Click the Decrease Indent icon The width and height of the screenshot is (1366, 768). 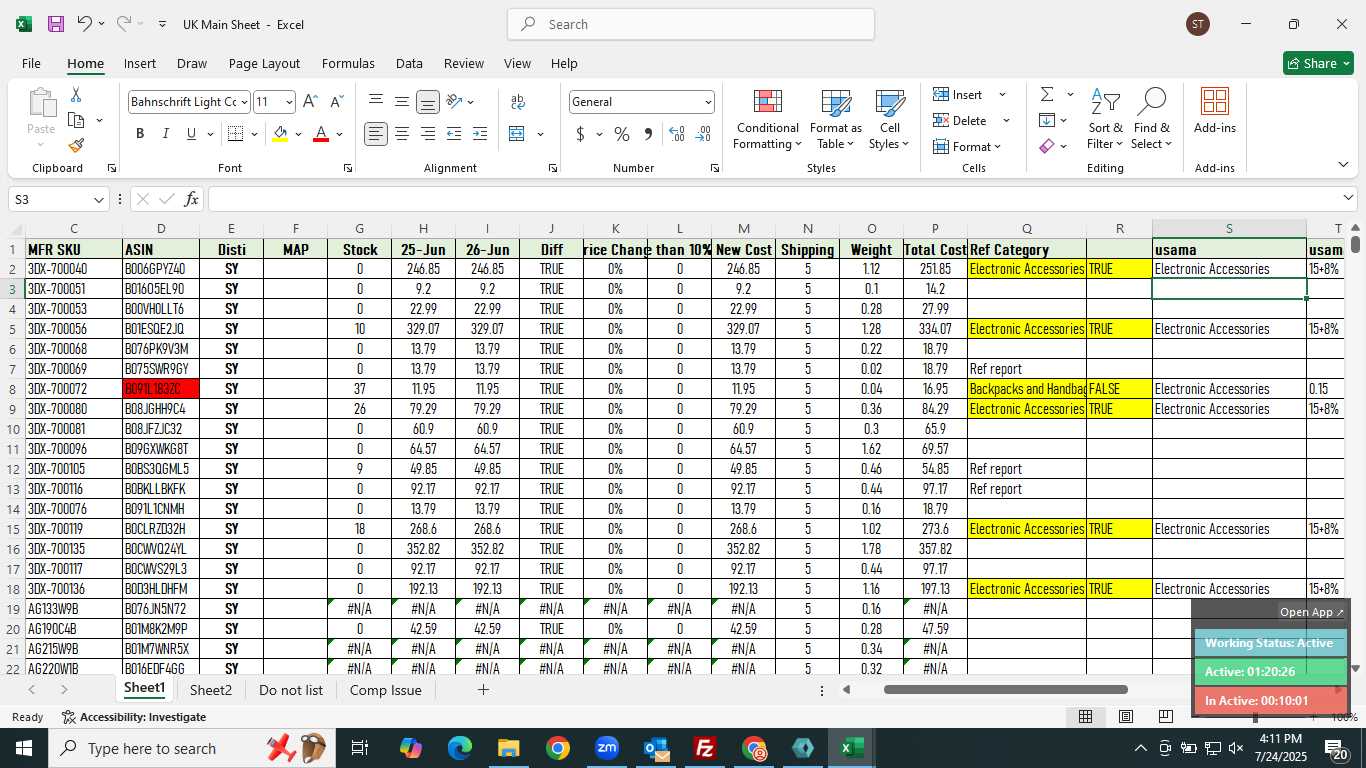click(x=454, y=134)
